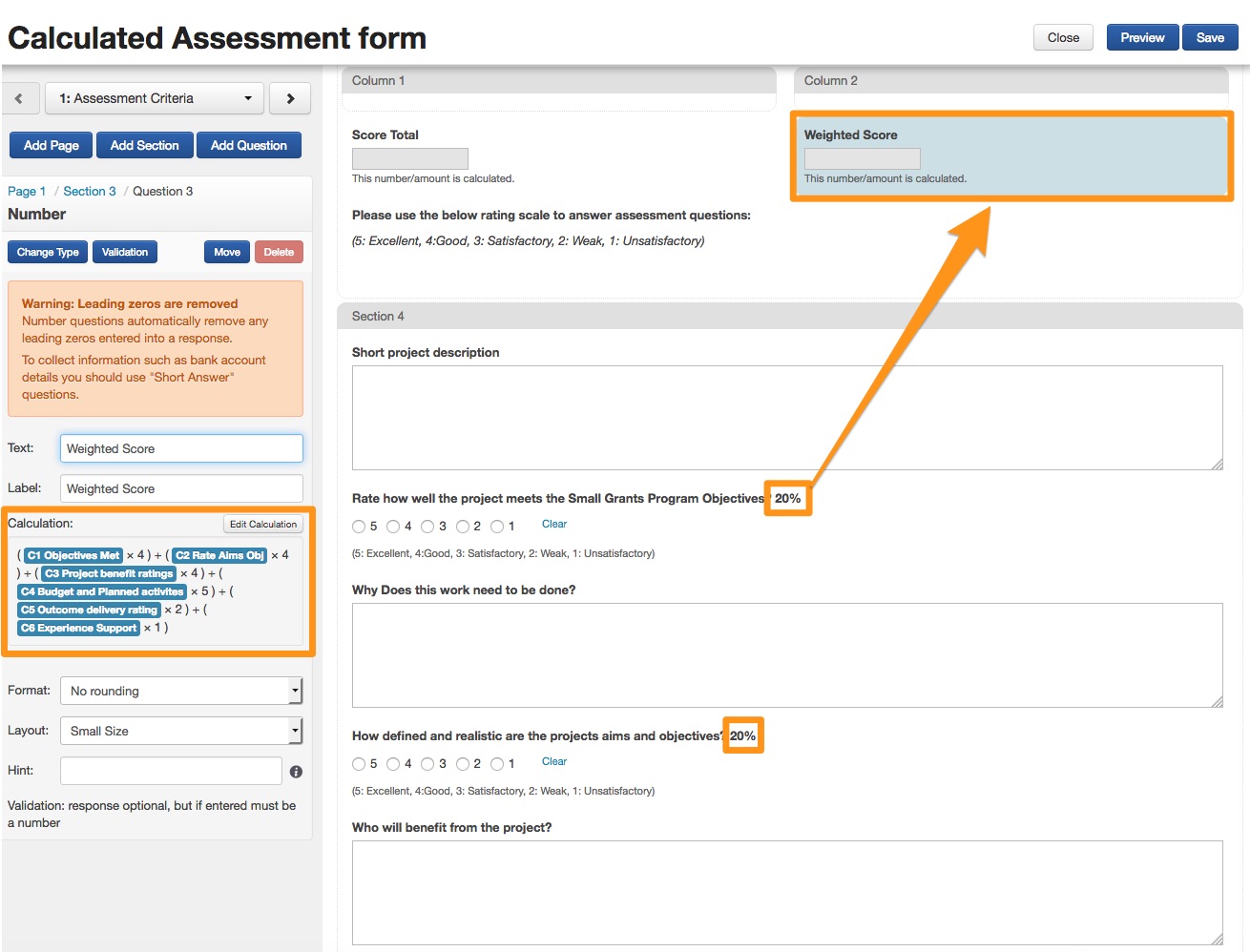
Task: Go to previous page using left arrow
Action: point(19,98)
